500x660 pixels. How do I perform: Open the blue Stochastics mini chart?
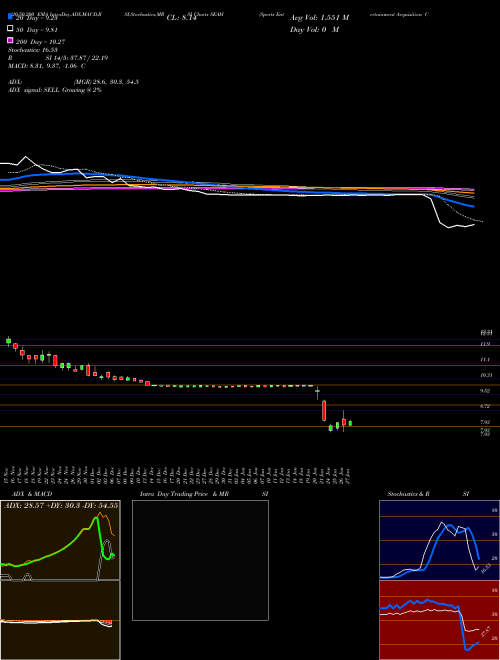(439, 540)
